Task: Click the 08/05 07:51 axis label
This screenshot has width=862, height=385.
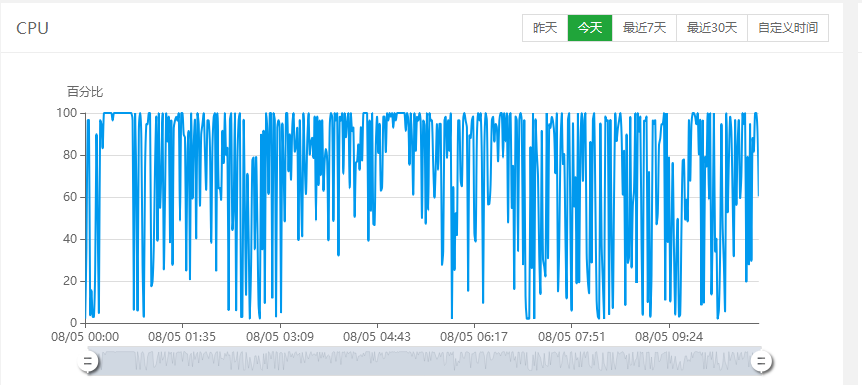Action: (571, 336)
